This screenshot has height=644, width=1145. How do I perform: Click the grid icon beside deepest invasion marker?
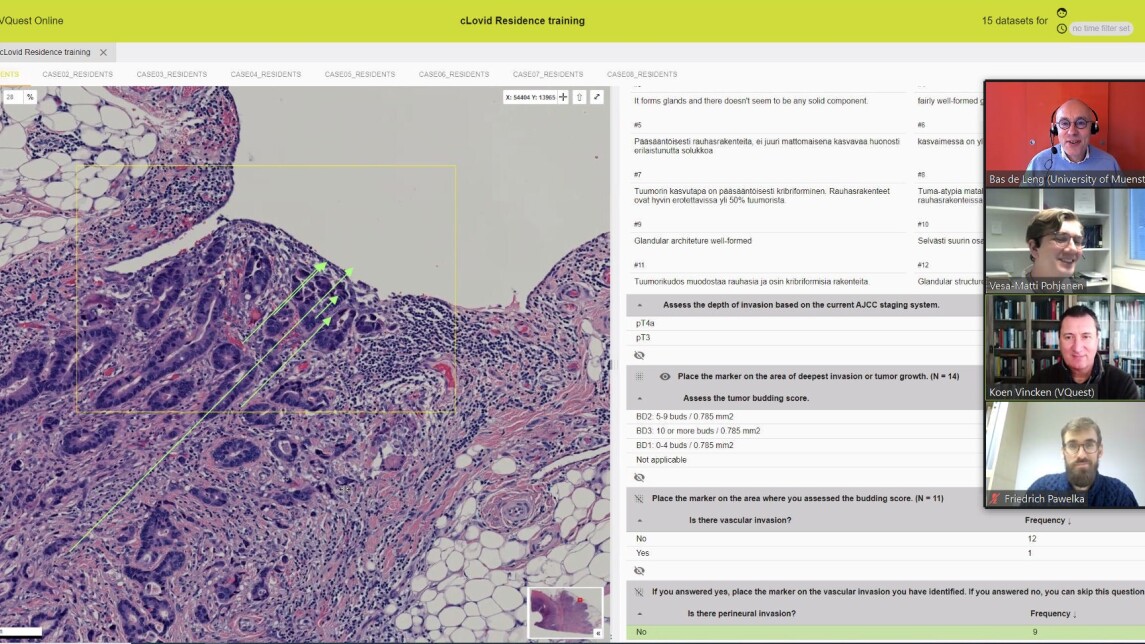pos(639,376)
